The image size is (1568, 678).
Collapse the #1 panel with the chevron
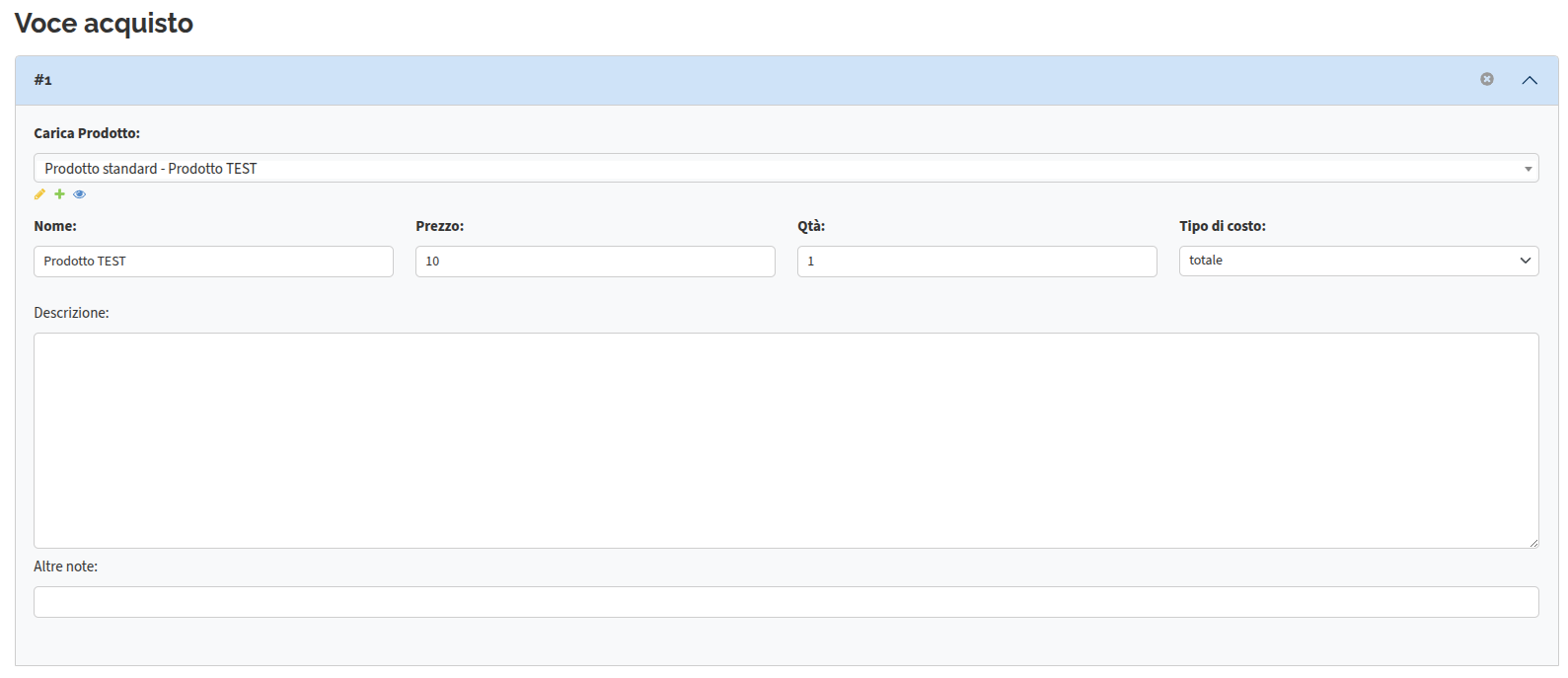coord(1530,80)
